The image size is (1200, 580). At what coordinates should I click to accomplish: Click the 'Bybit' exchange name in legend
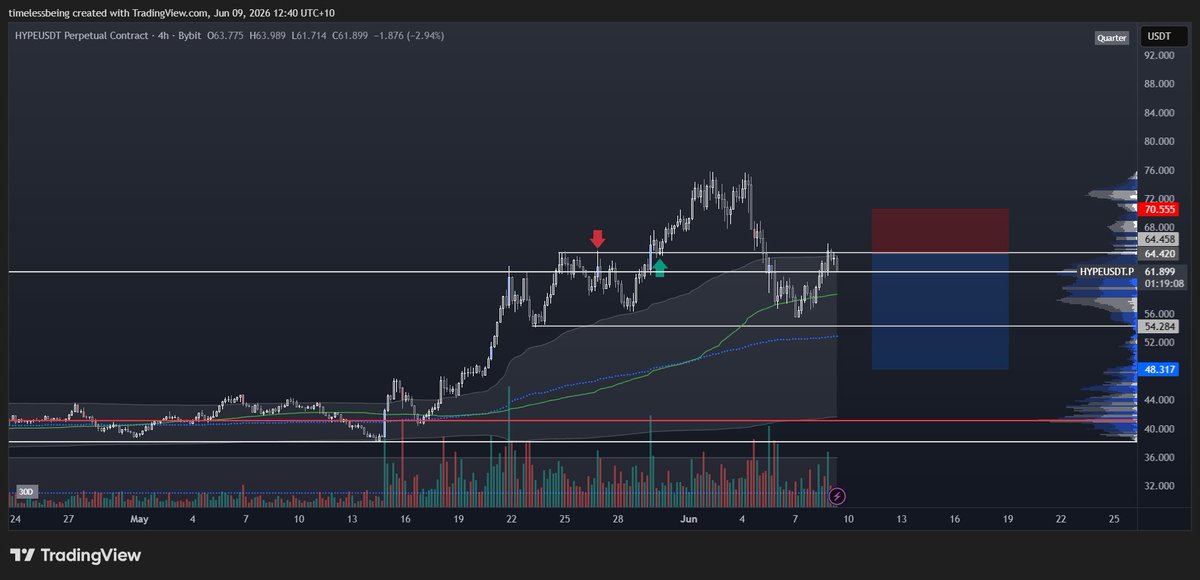pos(188,35)
